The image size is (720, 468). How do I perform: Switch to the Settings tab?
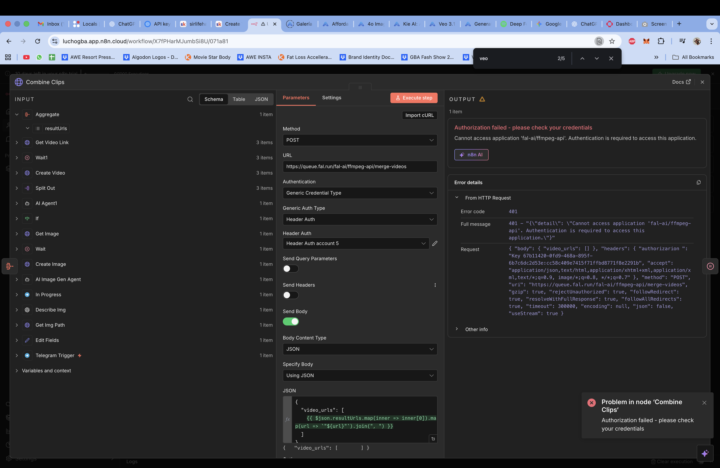point(332,98)
